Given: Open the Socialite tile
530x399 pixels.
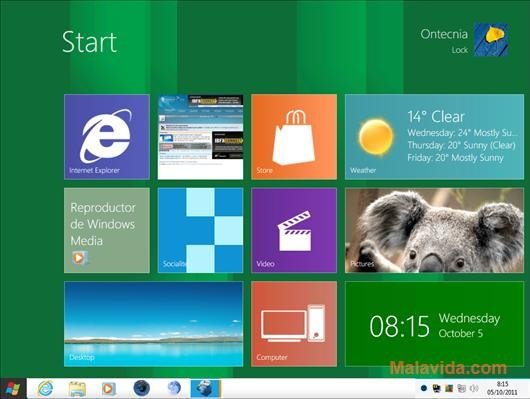Looking at the screenshot, I should 200,230.
